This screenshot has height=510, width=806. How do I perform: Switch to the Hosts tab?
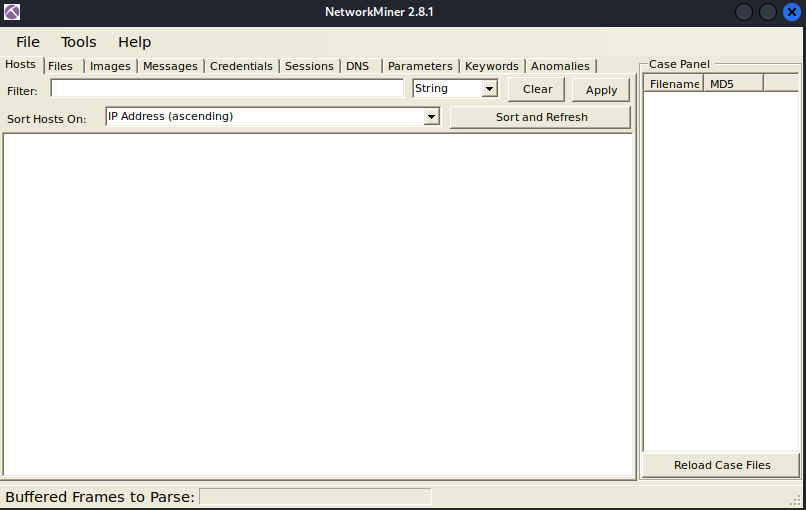[21, 65]
